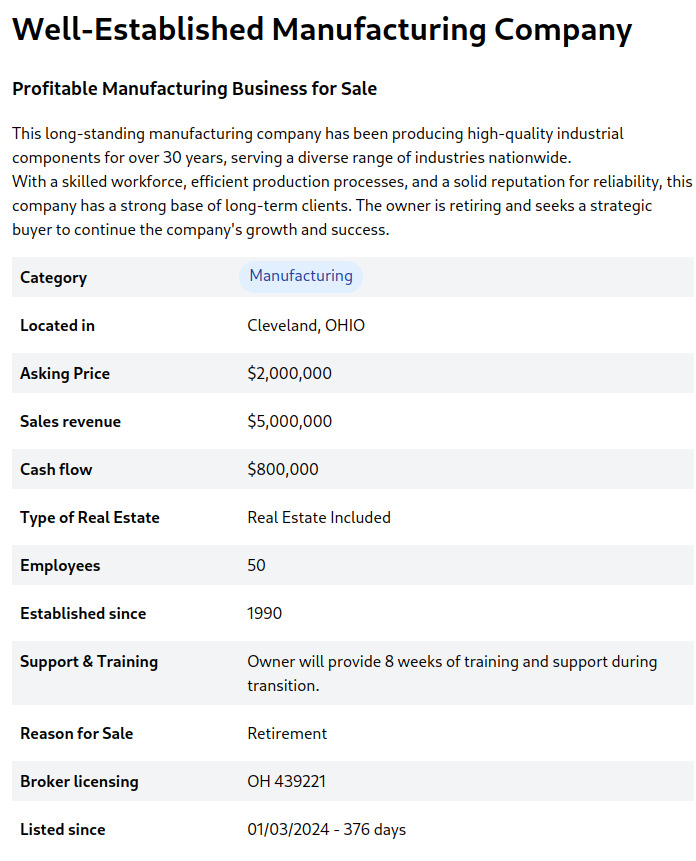Select the Category row label
This screenshot has height=861, width=696.
53,278
